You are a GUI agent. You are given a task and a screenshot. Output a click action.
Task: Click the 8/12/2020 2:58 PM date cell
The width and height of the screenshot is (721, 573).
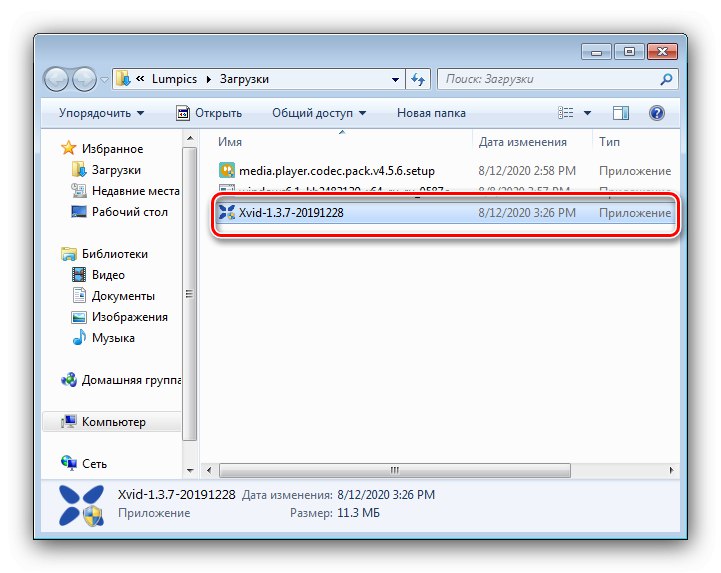tap(527, 171)
